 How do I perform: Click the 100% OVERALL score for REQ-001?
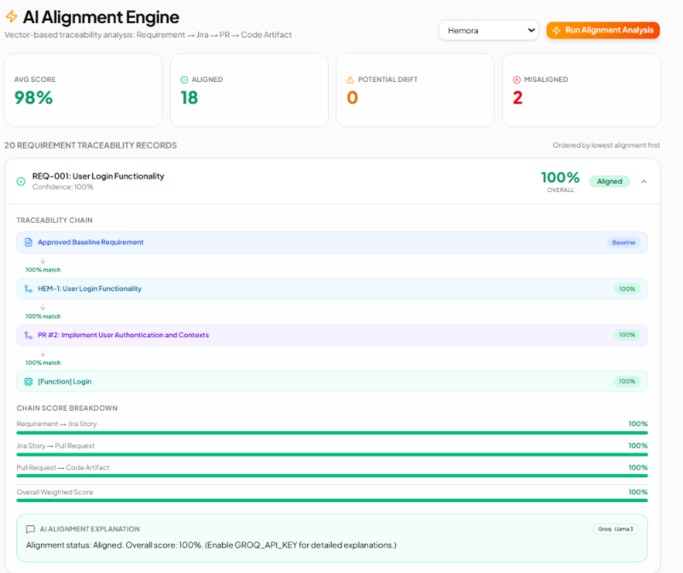point(560,181)
